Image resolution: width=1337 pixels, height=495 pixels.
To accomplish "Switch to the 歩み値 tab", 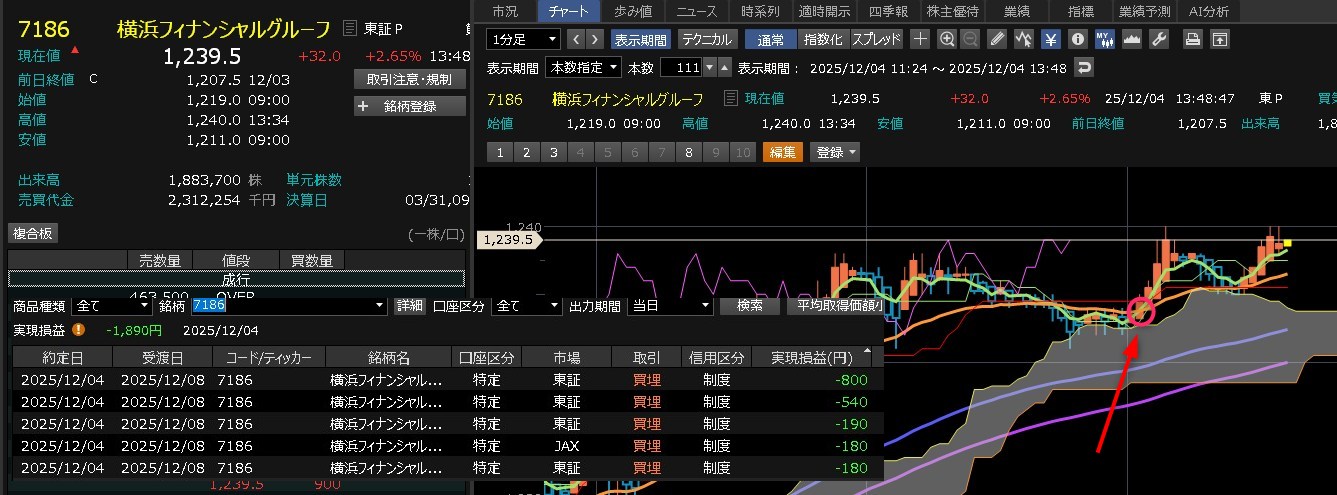I will click(635, 11).
